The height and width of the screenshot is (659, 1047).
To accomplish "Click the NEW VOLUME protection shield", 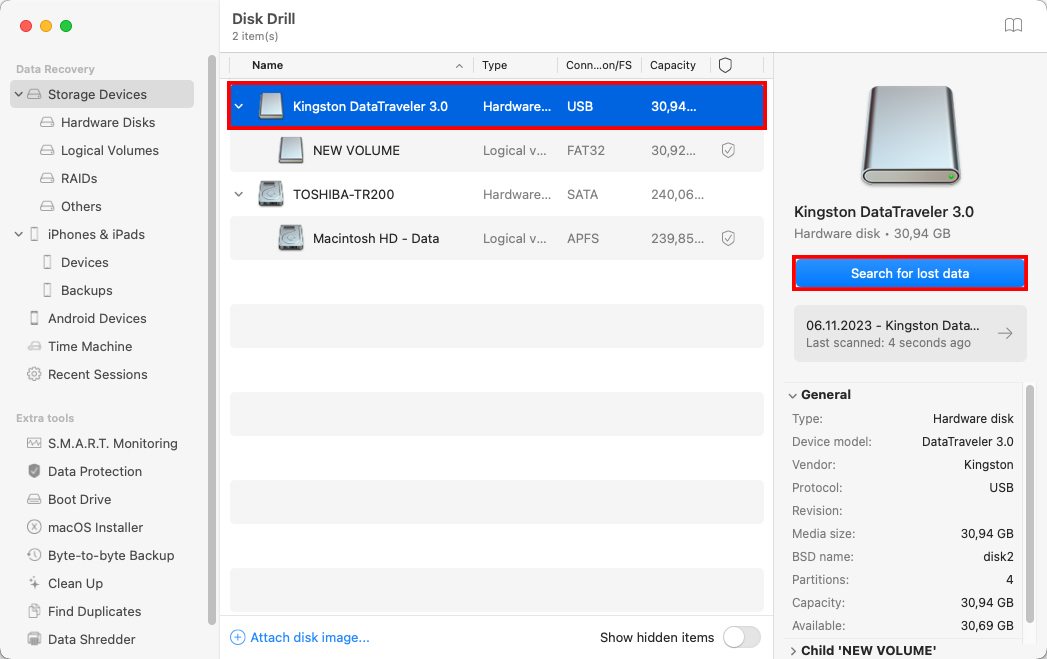I will click(x=729, y=150).
